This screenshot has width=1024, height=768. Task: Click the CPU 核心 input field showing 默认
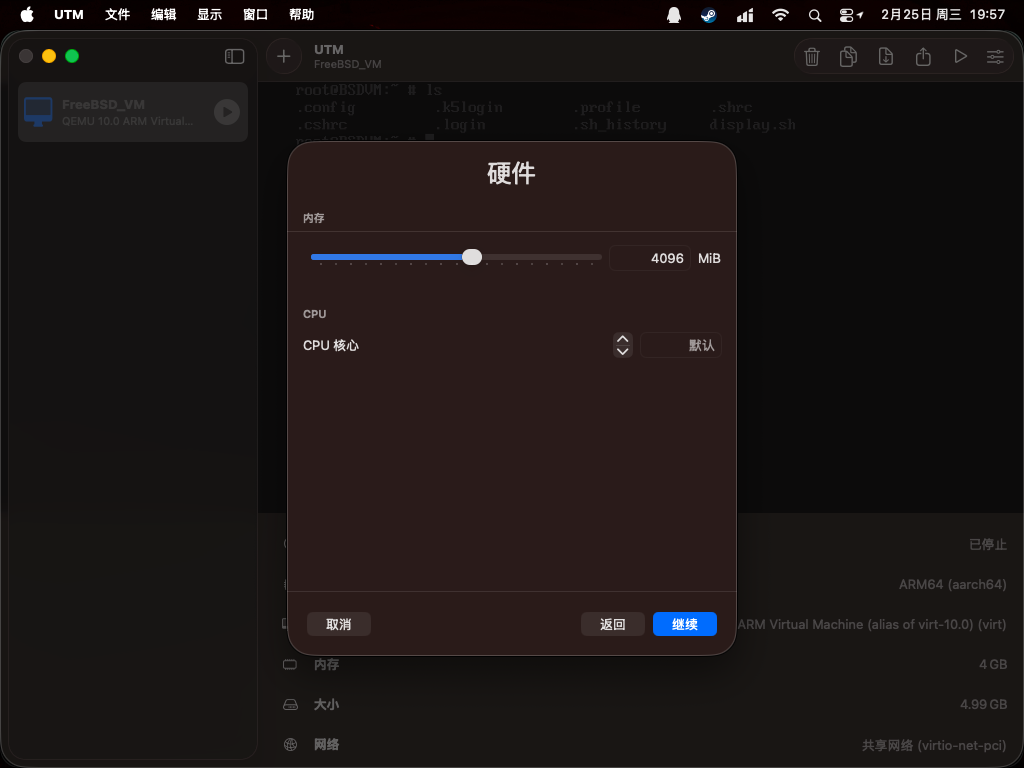[x=680, y=345]
